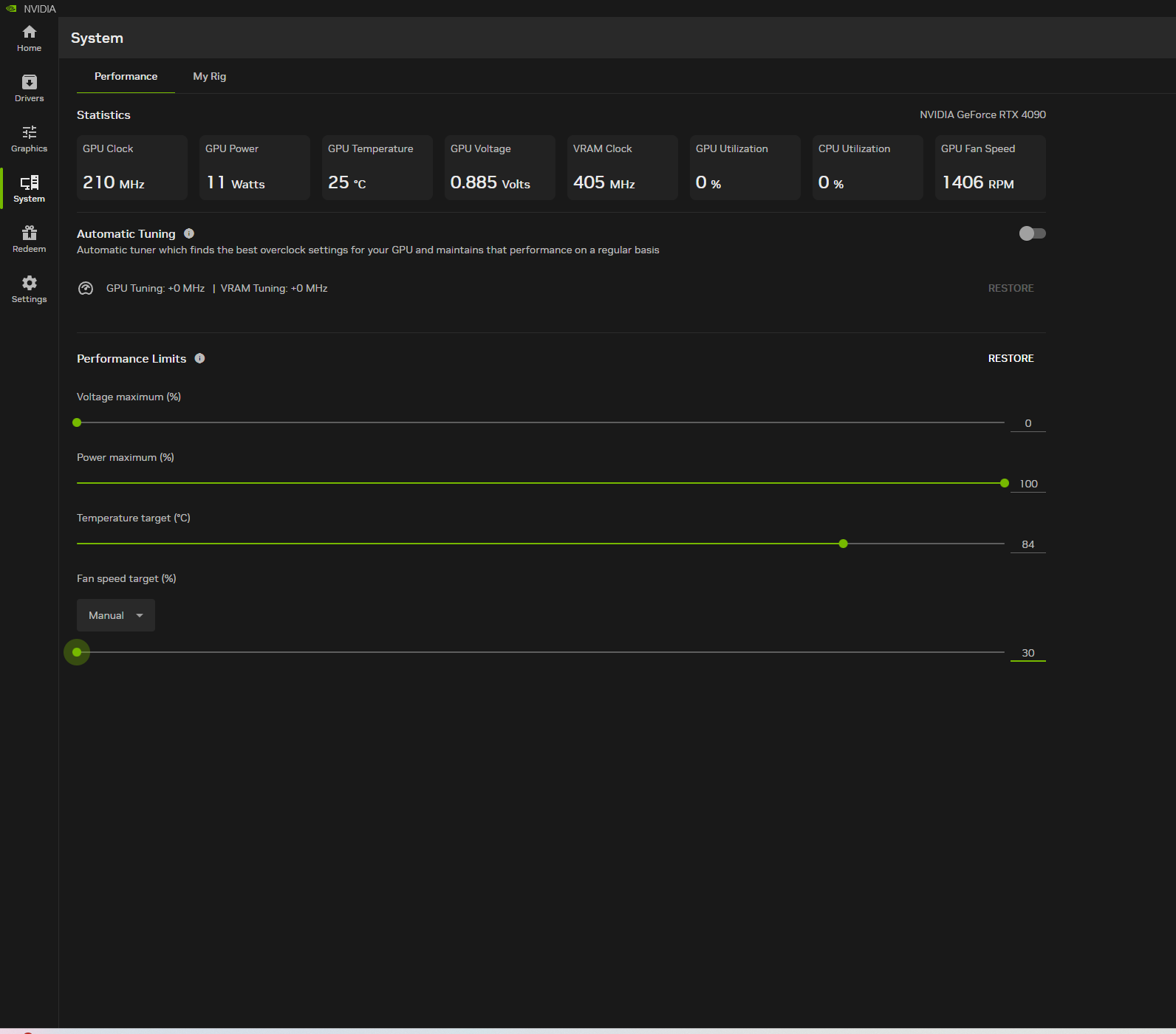Viewport: 1176px width, 1034px height.
Task: Select the System sidebar icon
Action: (30, 189)
